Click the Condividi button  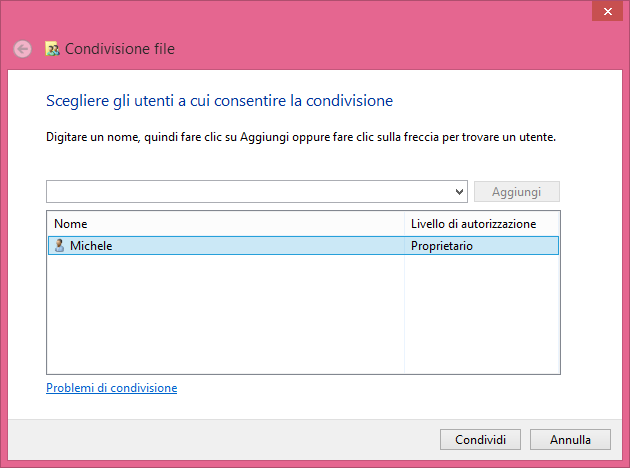coord(480,439)
